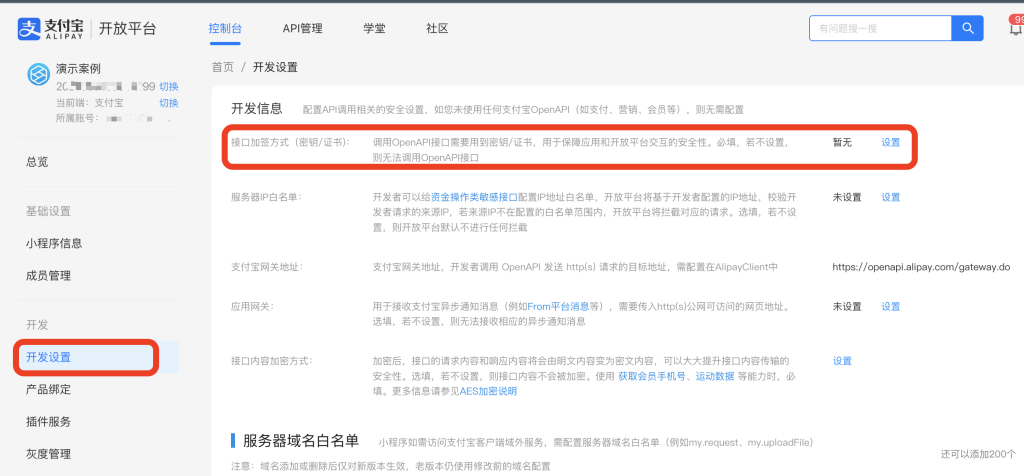Open the notification bell icon

pyautogui.click(x=1015, y=28)
